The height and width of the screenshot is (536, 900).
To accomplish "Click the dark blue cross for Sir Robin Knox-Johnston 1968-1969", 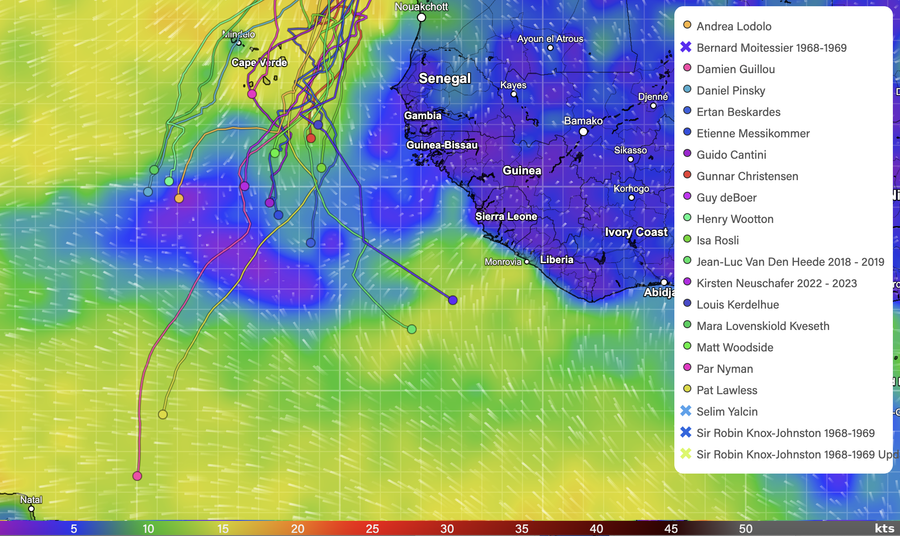I will point(686,432).
